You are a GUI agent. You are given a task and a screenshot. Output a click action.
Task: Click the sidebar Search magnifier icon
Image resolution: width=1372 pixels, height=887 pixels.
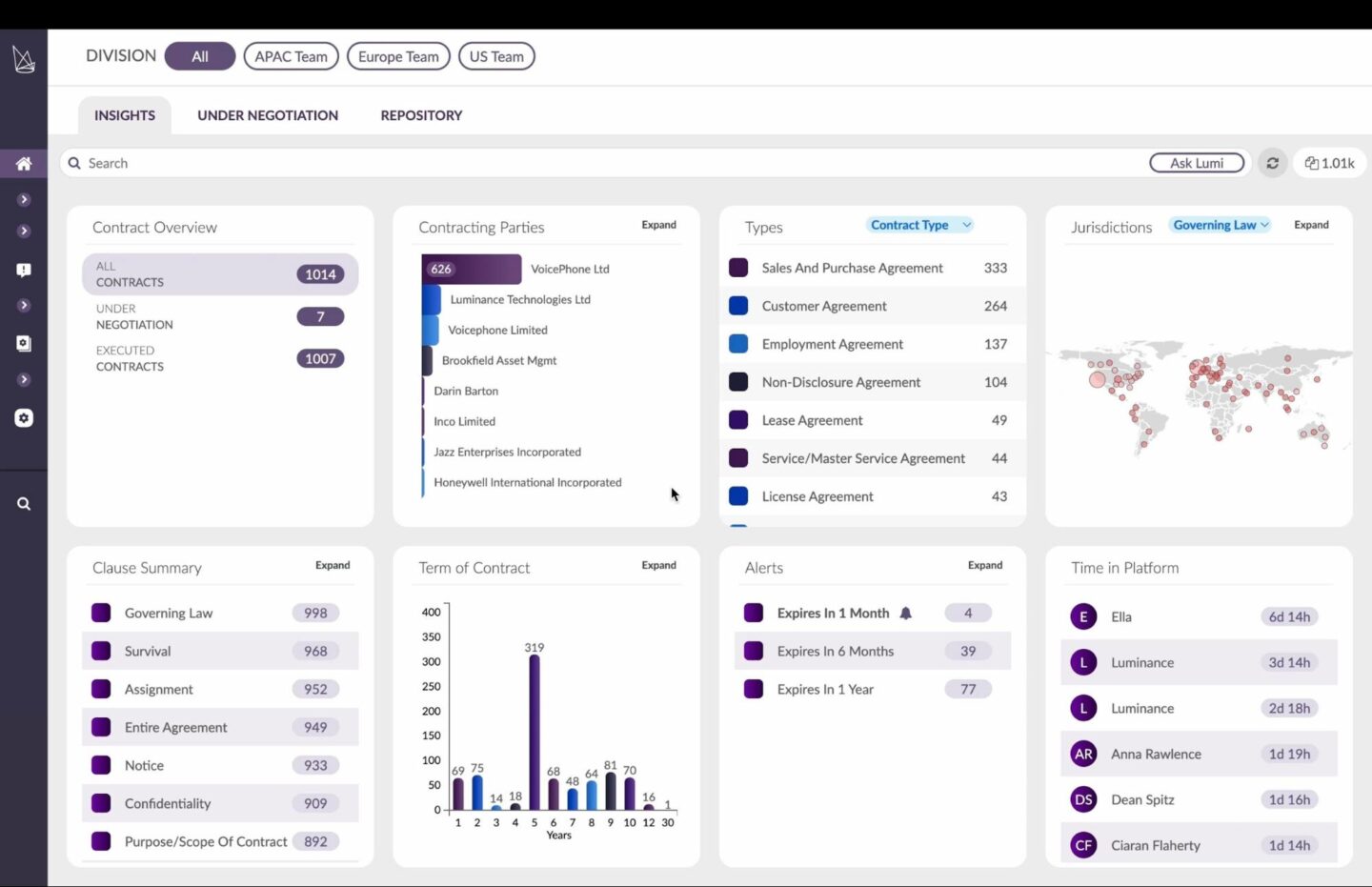(x=24, y=503)
